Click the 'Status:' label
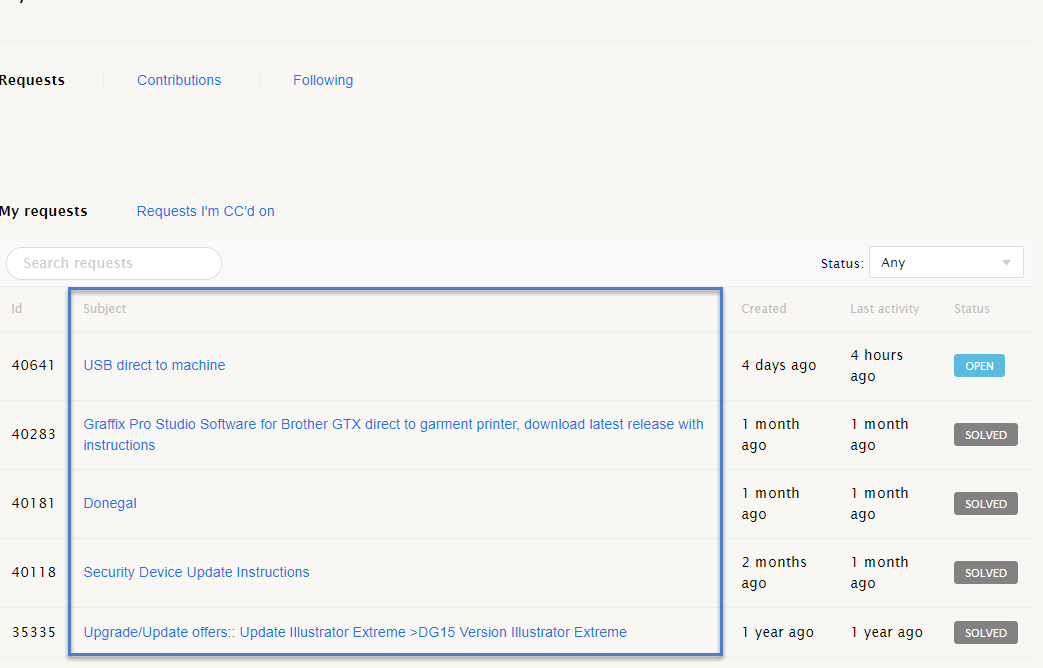1043x668 pixels. coord(842,263)
